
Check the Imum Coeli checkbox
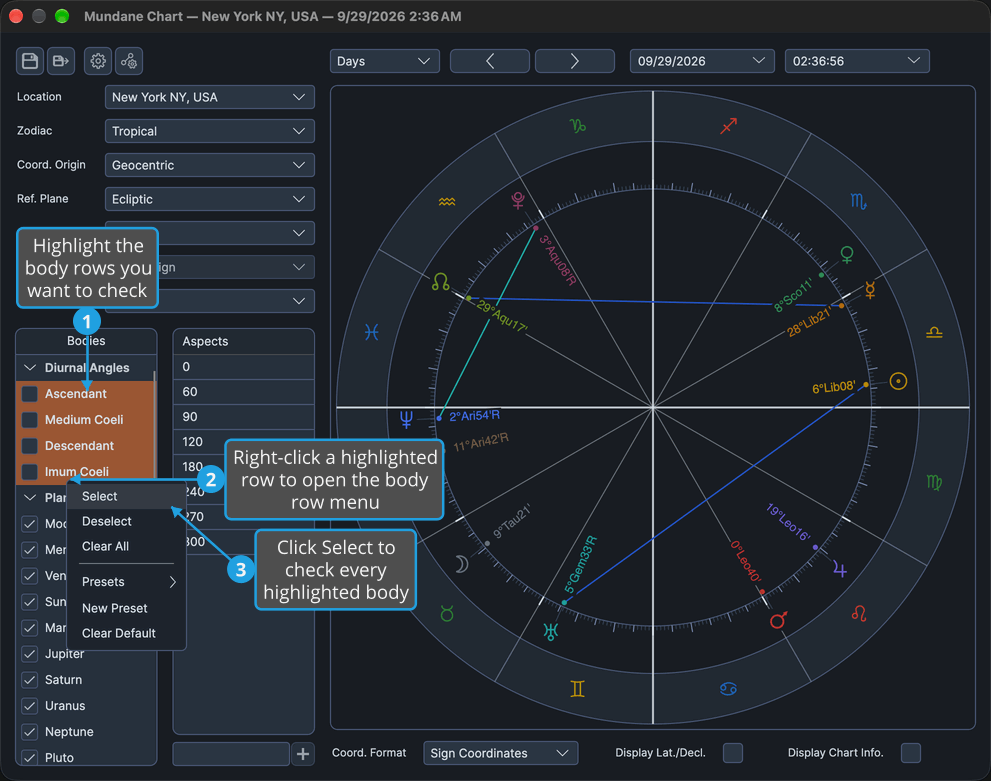tap(30, 471)
